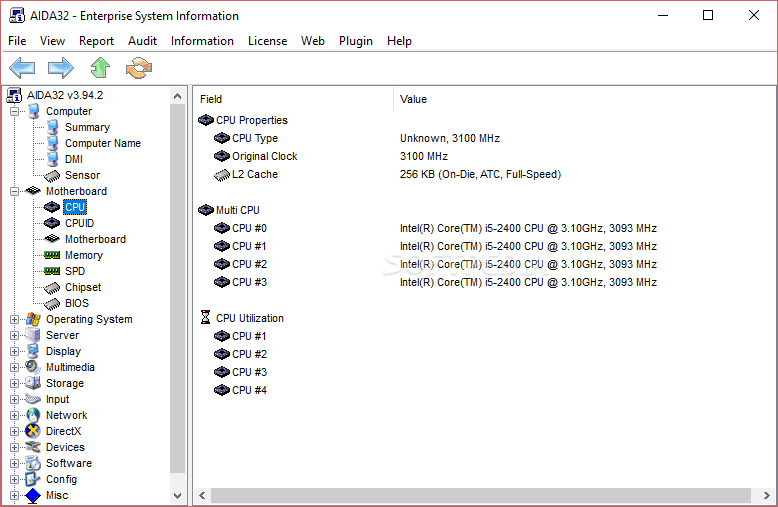Click the Field column header
Screen dimensions: 778x507
[x=293, y=99]
